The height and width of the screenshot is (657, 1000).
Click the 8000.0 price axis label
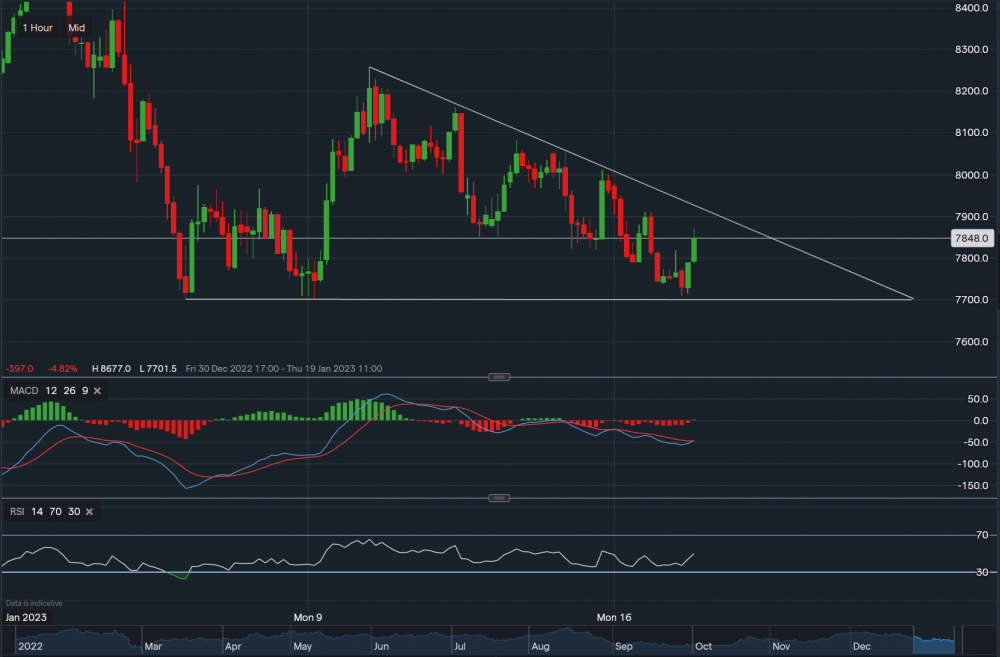pyautogui.click(x=970, y=175)
